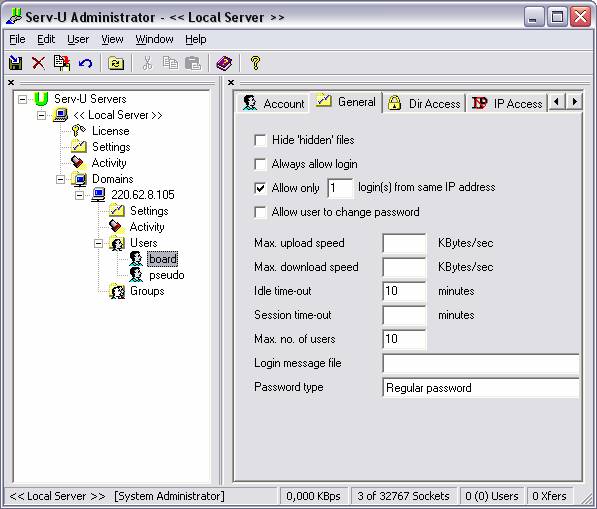Open the View menu

point(112,39)
